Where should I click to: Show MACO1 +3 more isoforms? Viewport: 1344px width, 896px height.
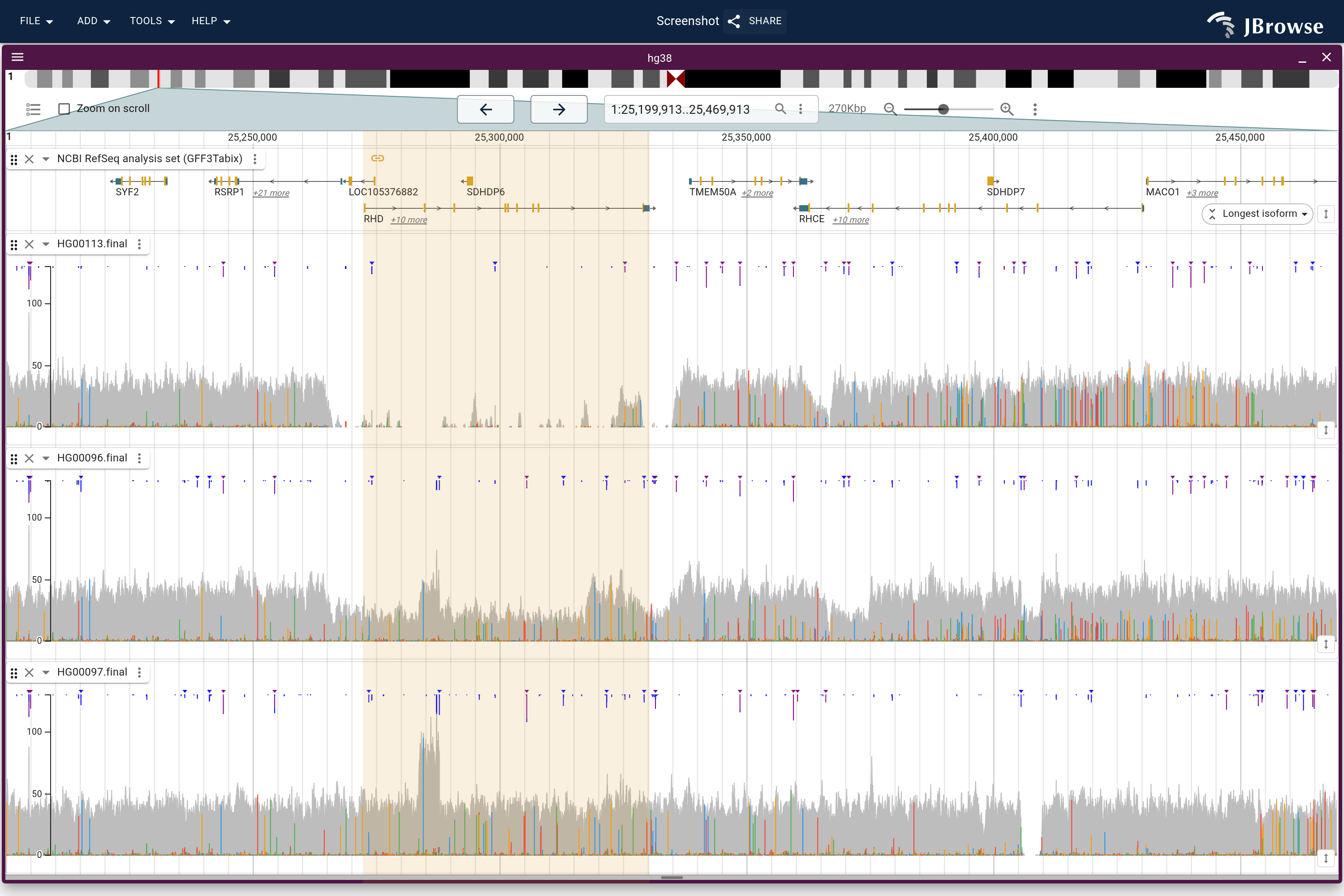pyautogui.click(x=1202, y=193)
